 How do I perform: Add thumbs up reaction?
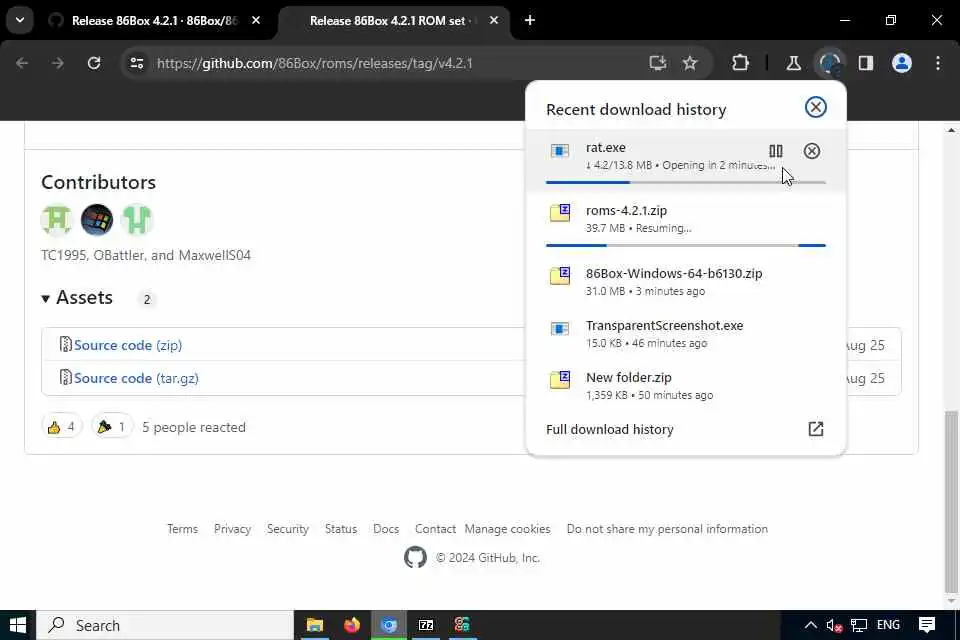(61, 427)
